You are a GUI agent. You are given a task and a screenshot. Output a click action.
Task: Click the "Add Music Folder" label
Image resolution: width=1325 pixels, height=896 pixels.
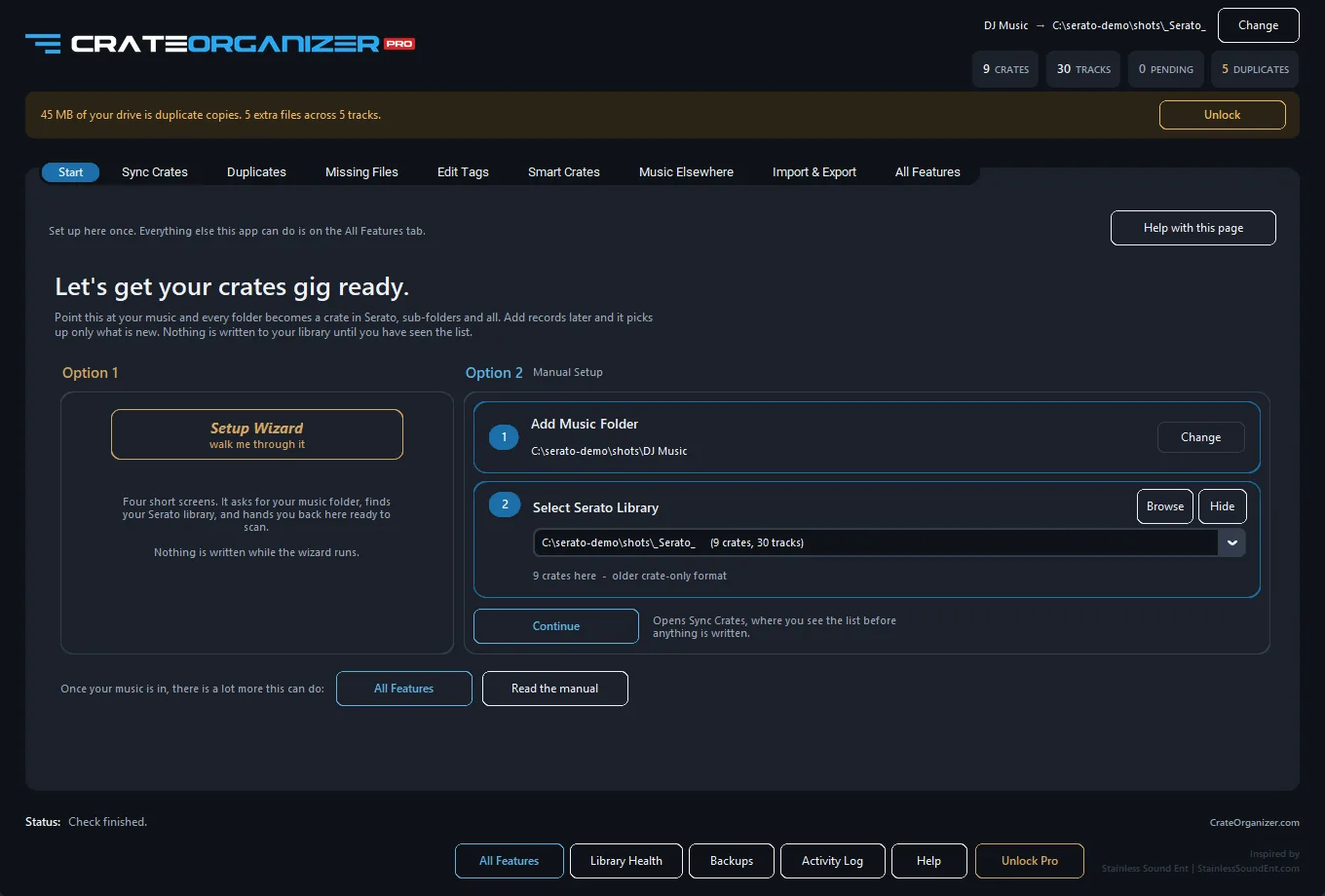(x=585, y=424)
